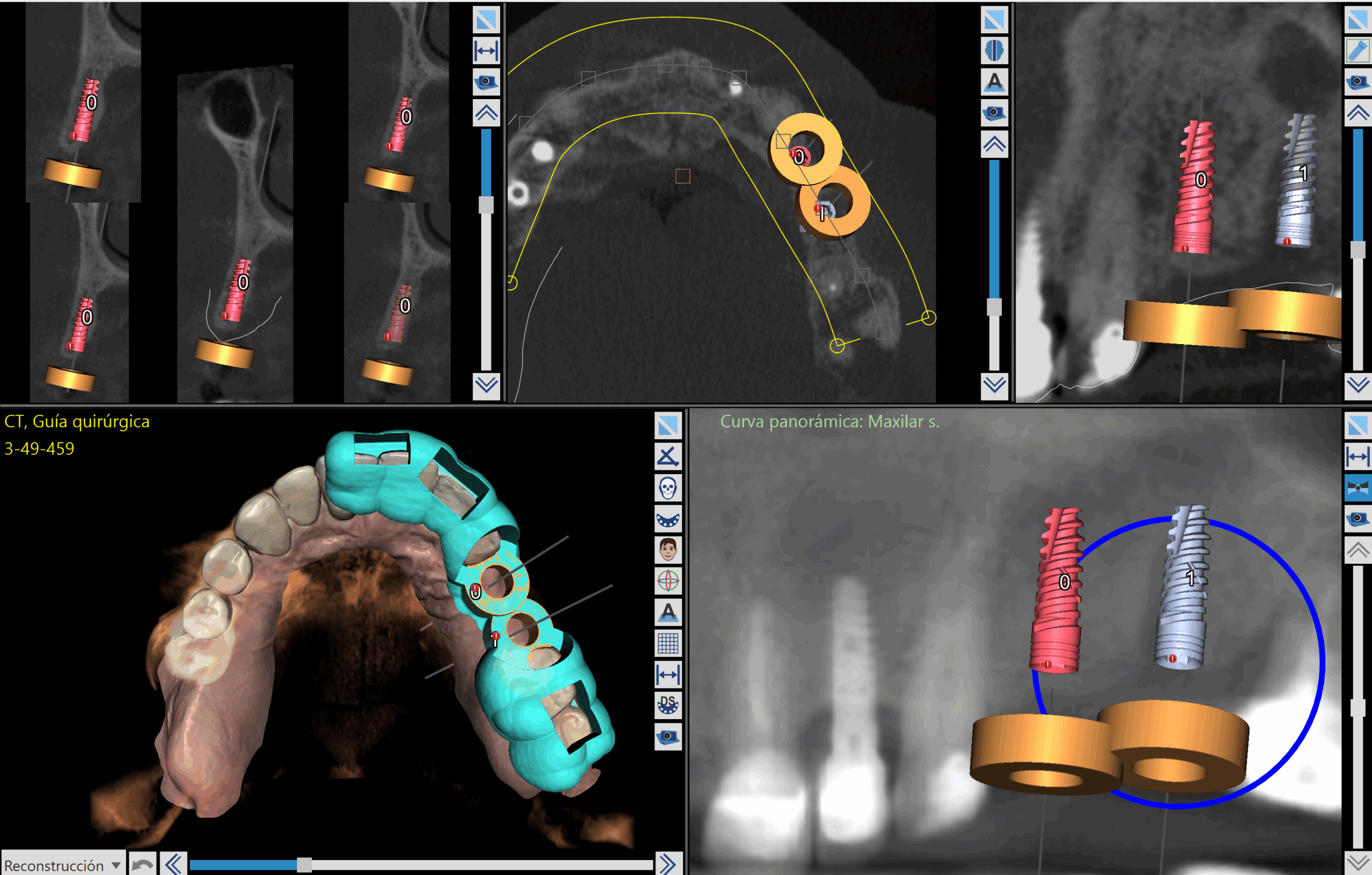Click the undo arrow next to Reconstrucción
This screenshot has height=875, width=1372.
click(x=143, y=865)
